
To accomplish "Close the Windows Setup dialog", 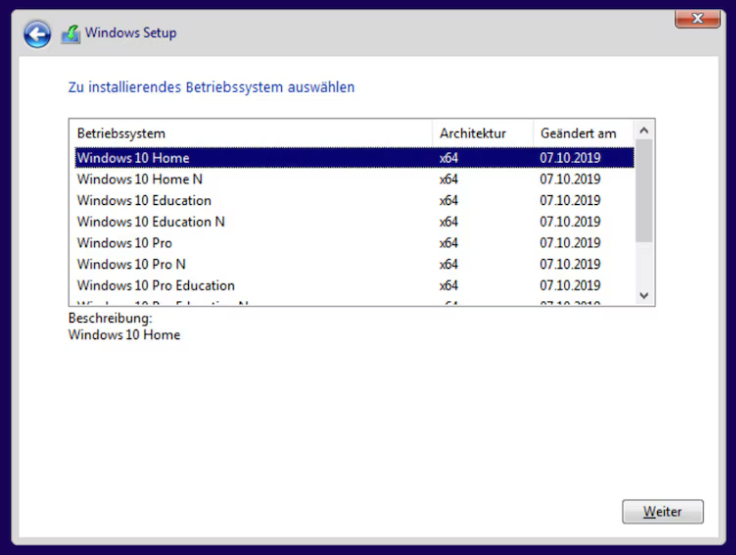I will 698,19.
